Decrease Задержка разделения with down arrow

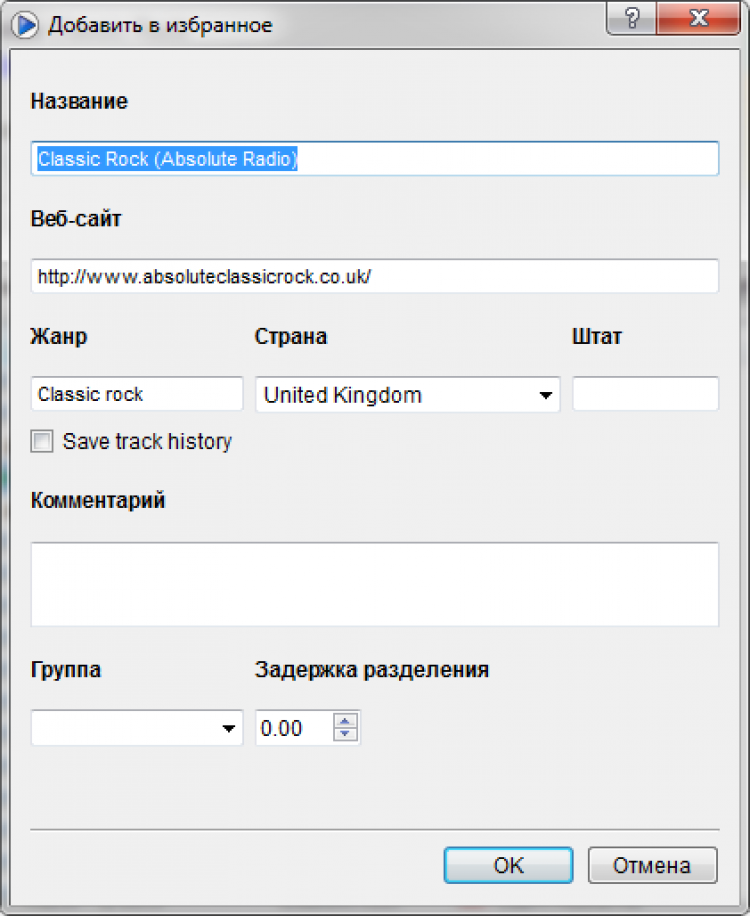[346, 735]
